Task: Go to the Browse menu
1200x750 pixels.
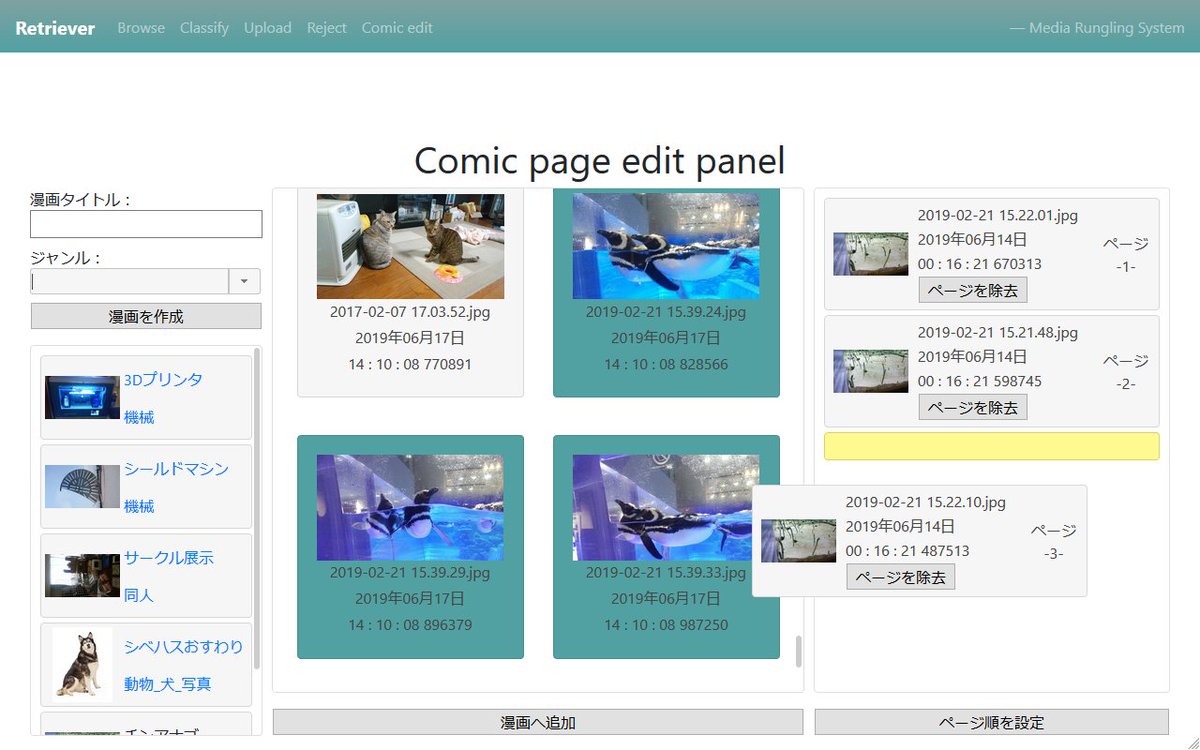Action: pos(141,28)
